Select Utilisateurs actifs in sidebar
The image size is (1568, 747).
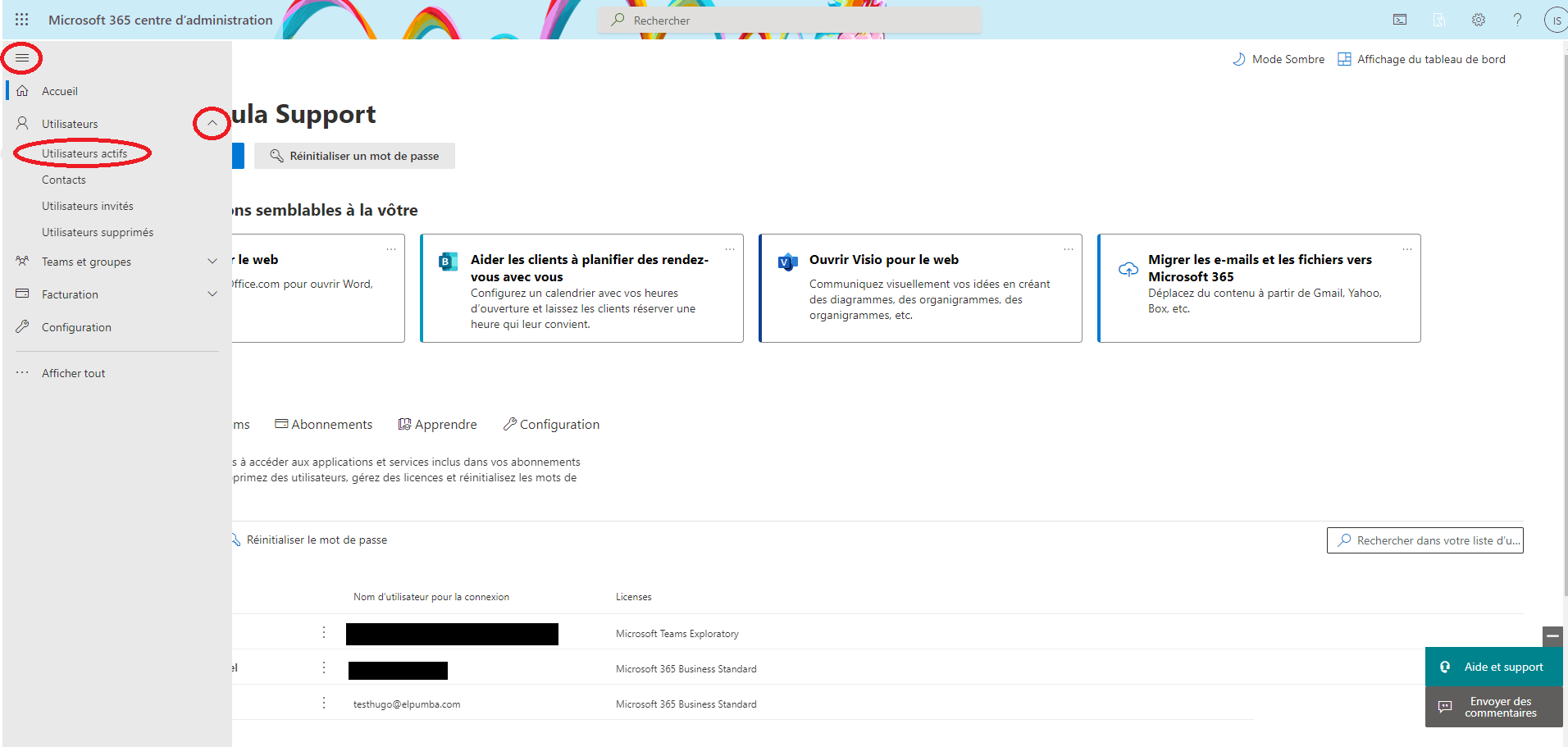(84, 153)
